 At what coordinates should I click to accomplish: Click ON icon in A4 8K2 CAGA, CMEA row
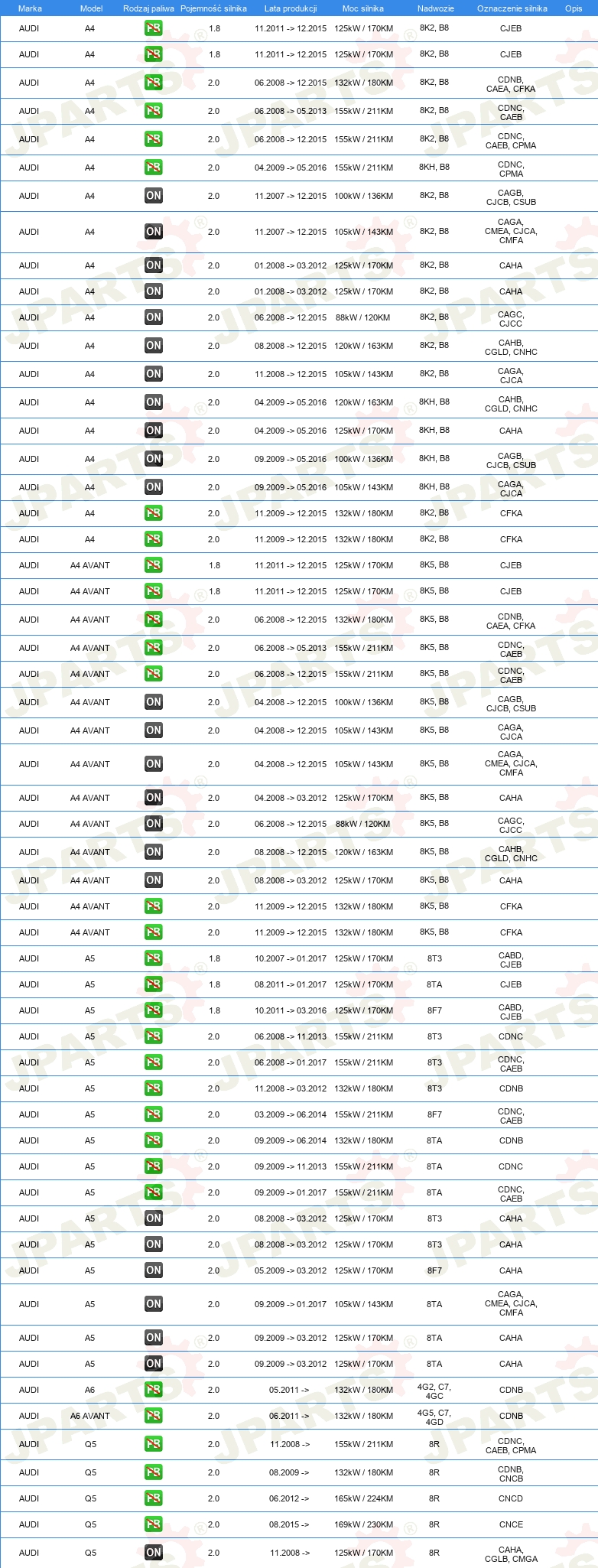[x=154, y=232]
